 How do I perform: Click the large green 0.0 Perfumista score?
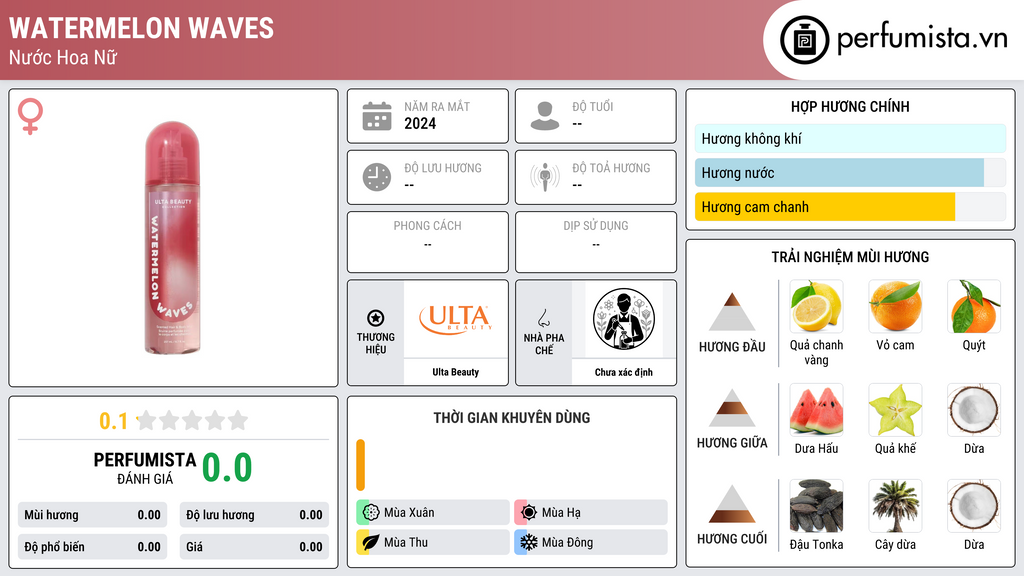tap(227, 468)
